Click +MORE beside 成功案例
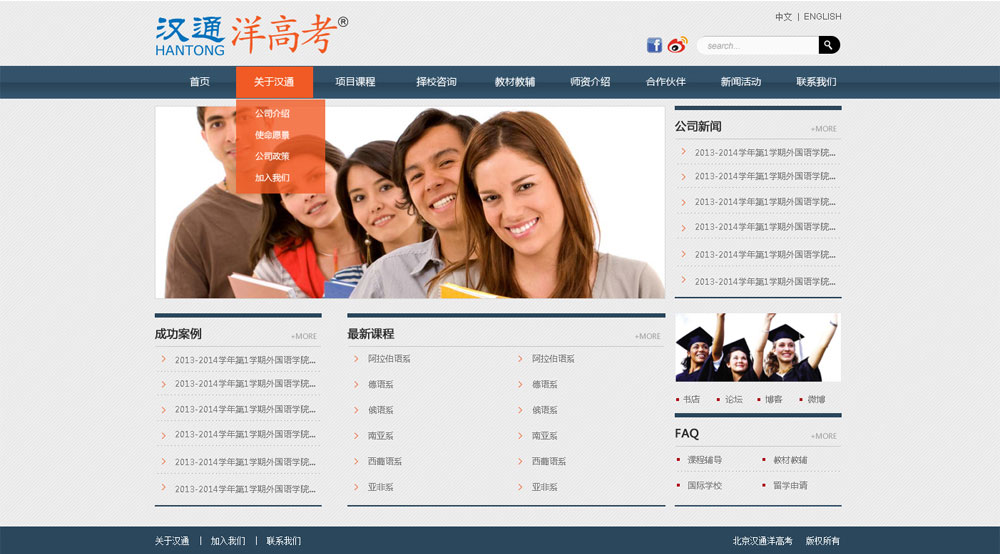The height and width of the screenshot is (554, 1000). pos(304,336)
